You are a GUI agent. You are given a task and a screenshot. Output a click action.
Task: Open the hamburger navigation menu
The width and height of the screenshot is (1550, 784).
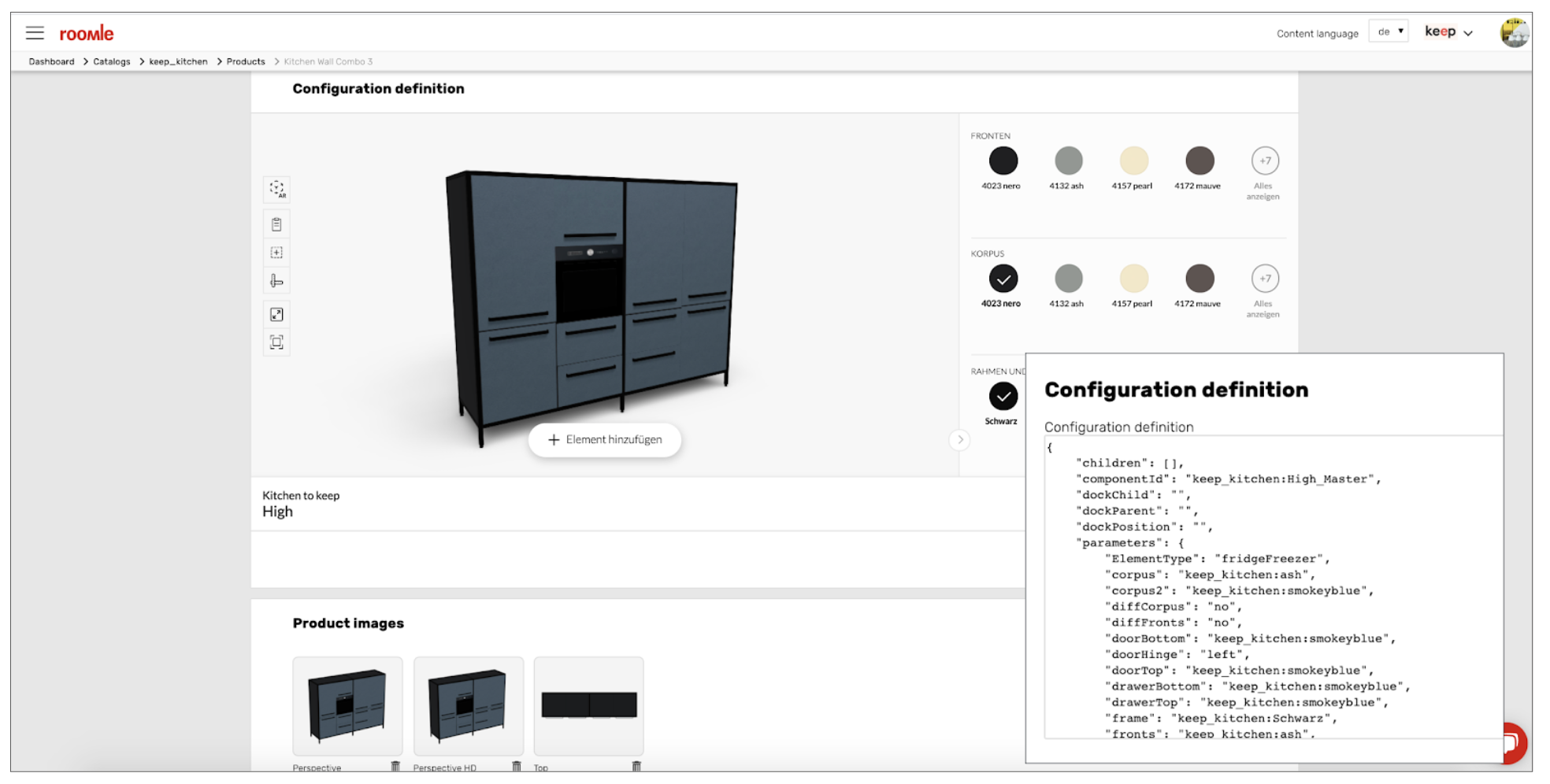tap(35, 33)
